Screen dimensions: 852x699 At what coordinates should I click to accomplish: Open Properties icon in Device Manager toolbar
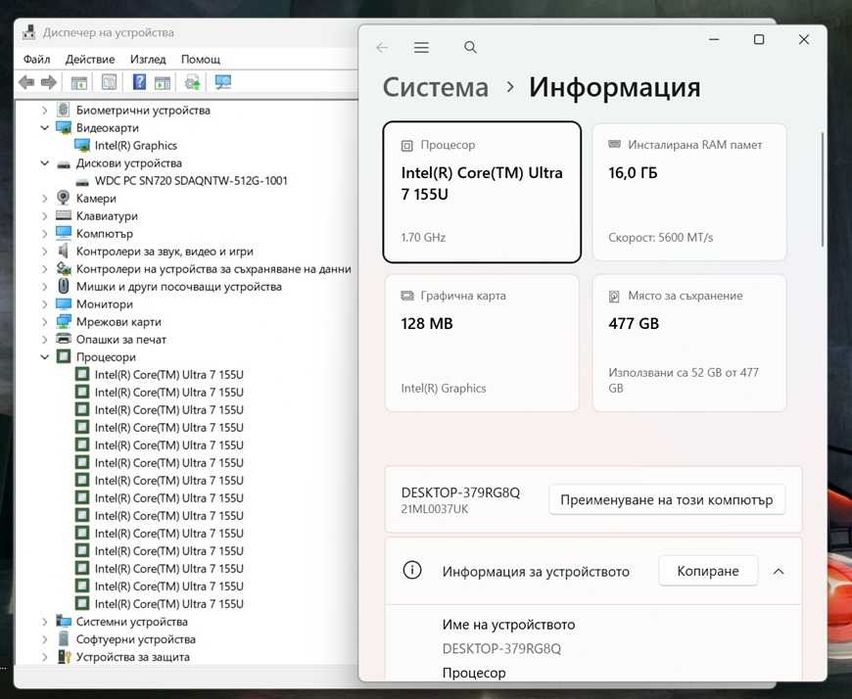click(x=109, y=82)
